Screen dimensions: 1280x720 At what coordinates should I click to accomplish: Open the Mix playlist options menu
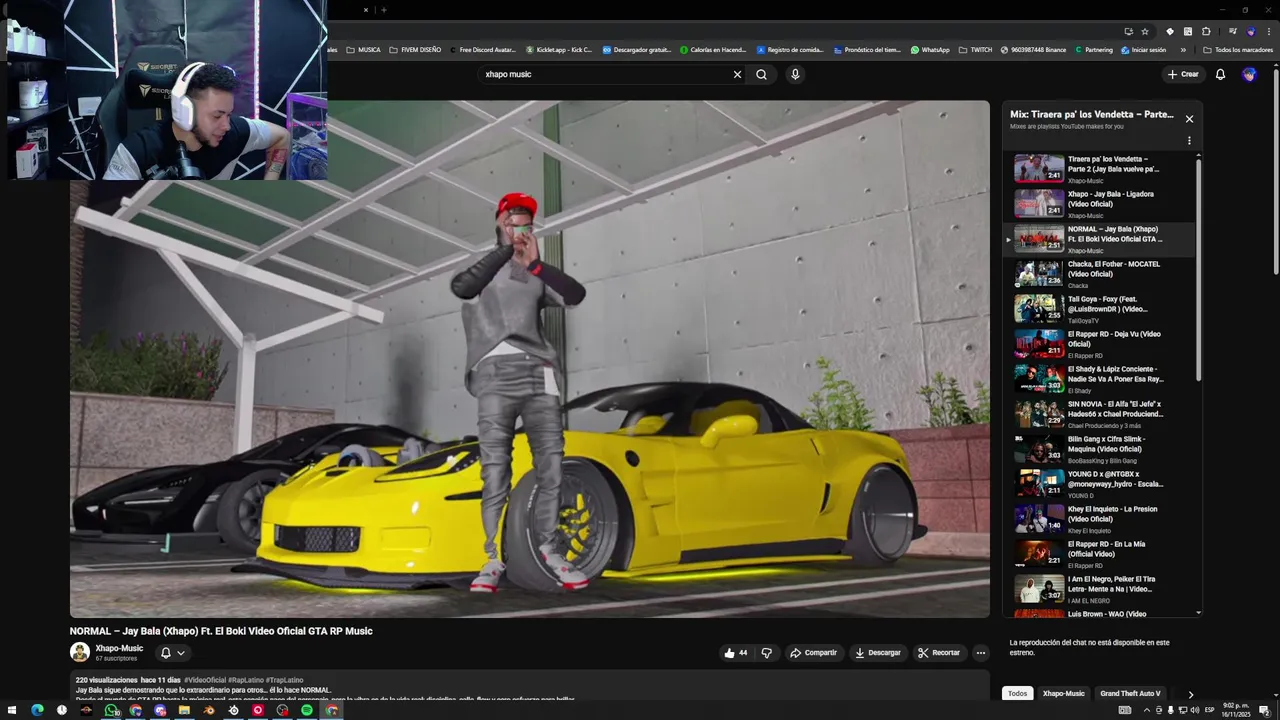1189,141
